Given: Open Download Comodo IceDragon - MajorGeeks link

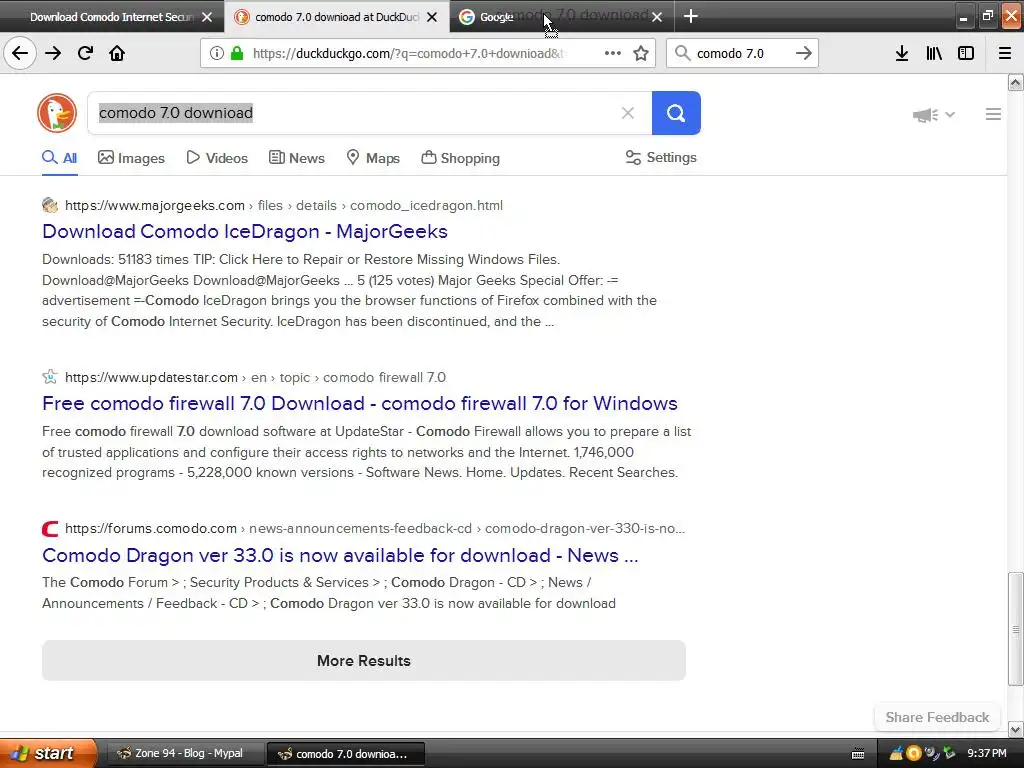Looking at the screenshot, I should pos(245,231).
